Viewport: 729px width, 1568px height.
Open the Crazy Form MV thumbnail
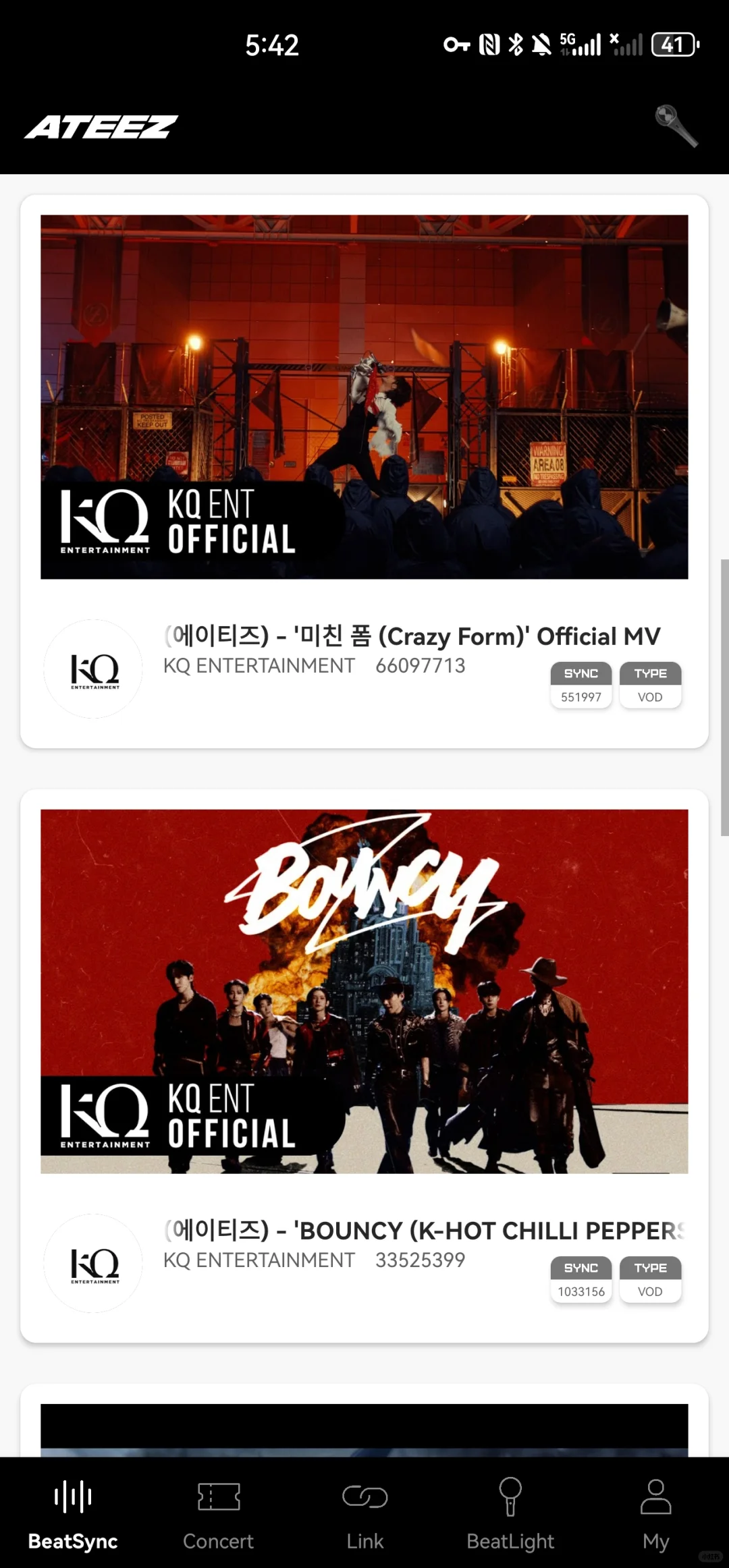(x=364, y=397)
